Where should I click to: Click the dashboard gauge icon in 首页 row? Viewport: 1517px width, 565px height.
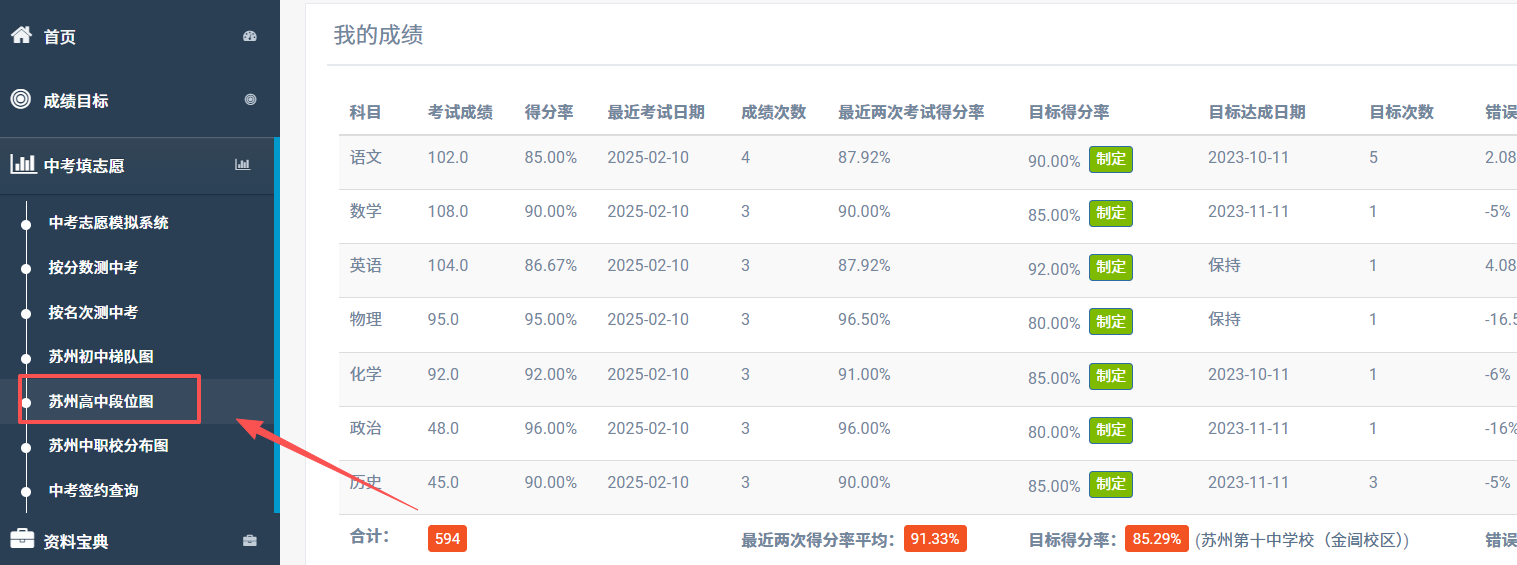tap(250, 36)
